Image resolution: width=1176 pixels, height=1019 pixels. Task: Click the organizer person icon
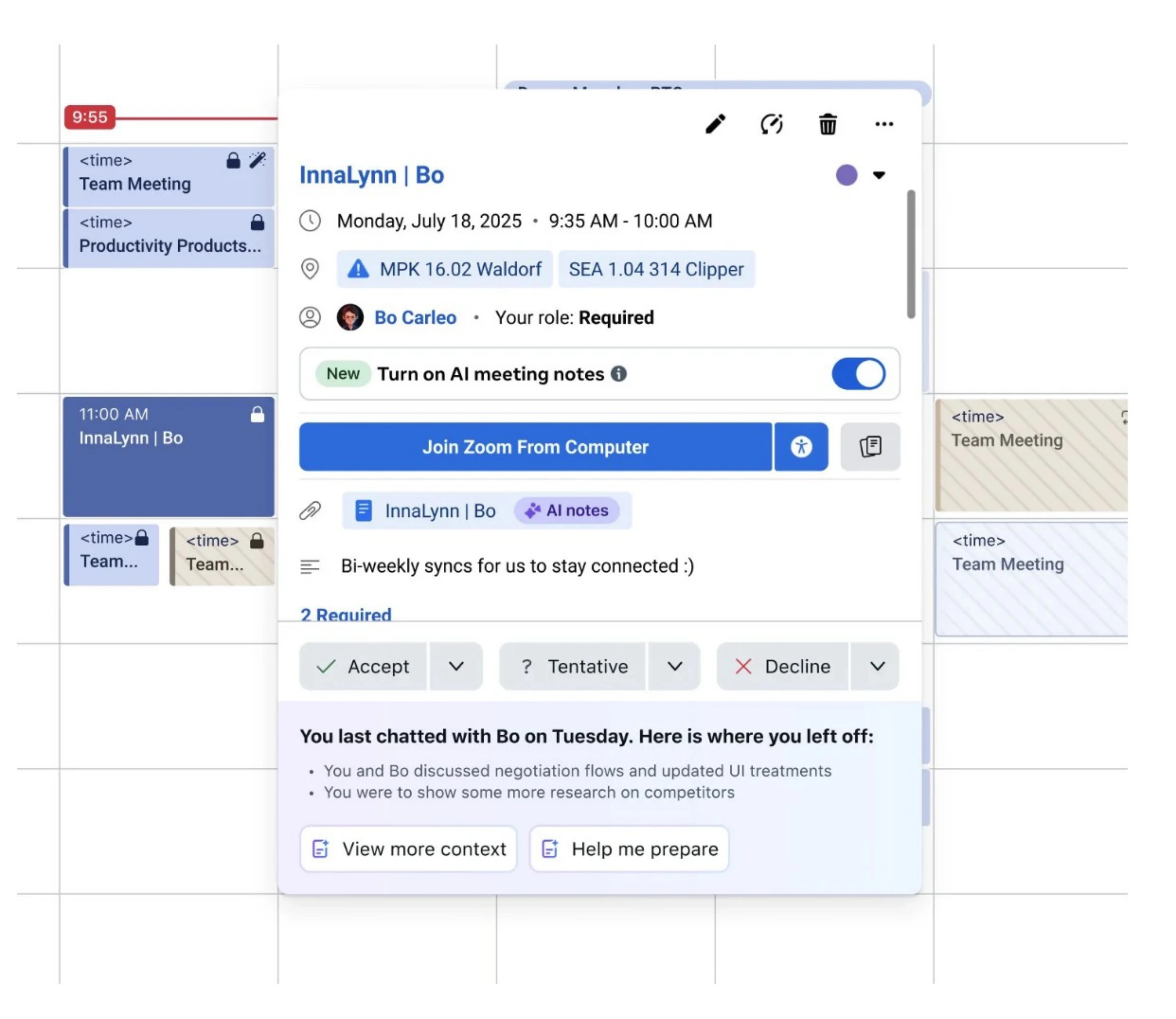tap(310, 317)
